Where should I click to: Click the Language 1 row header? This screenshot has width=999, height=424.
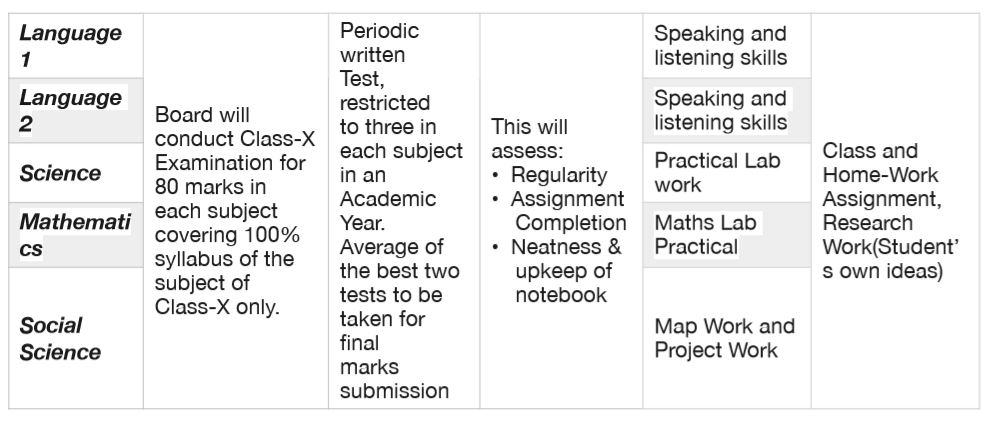pos(70,46)
